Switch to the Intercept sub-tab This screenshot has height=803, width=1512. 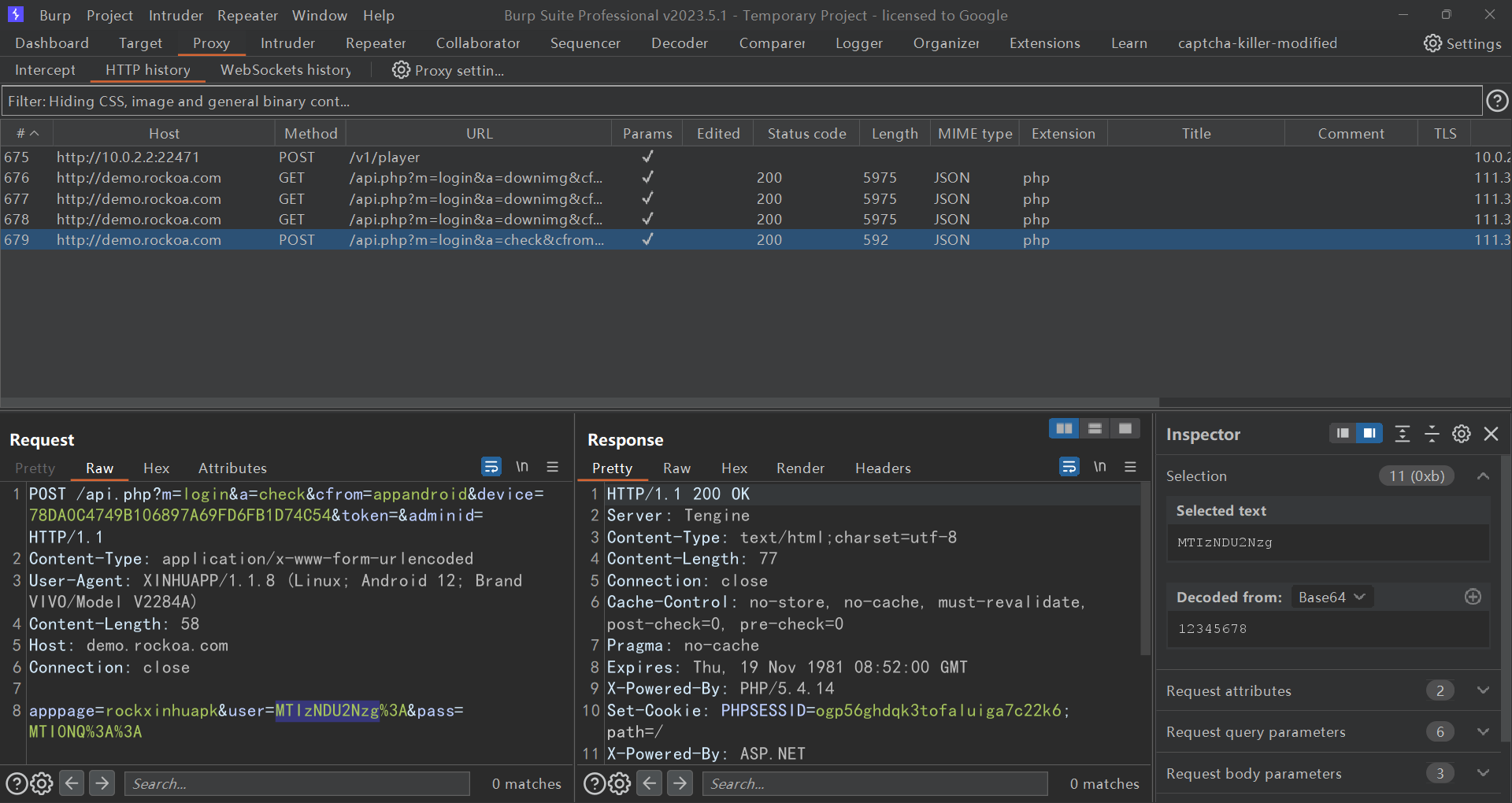click(x=45, y=70)
